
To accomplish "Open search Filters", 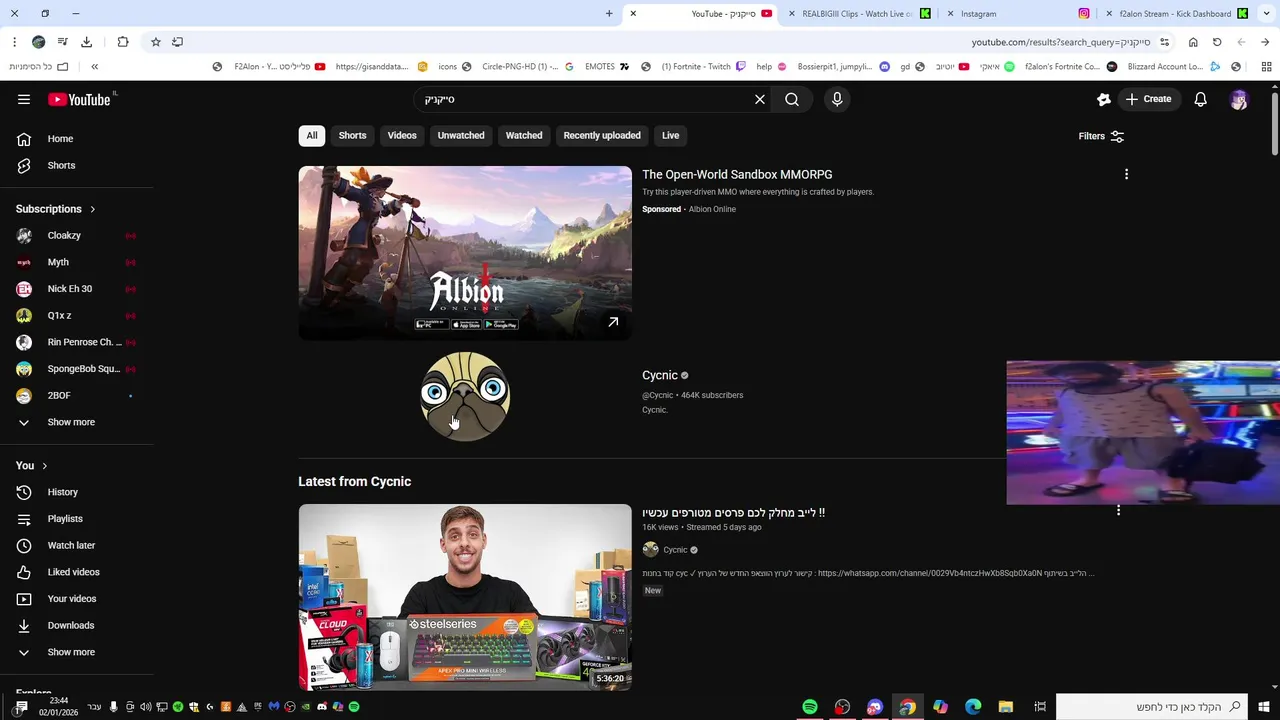I will click(1101, 136).
